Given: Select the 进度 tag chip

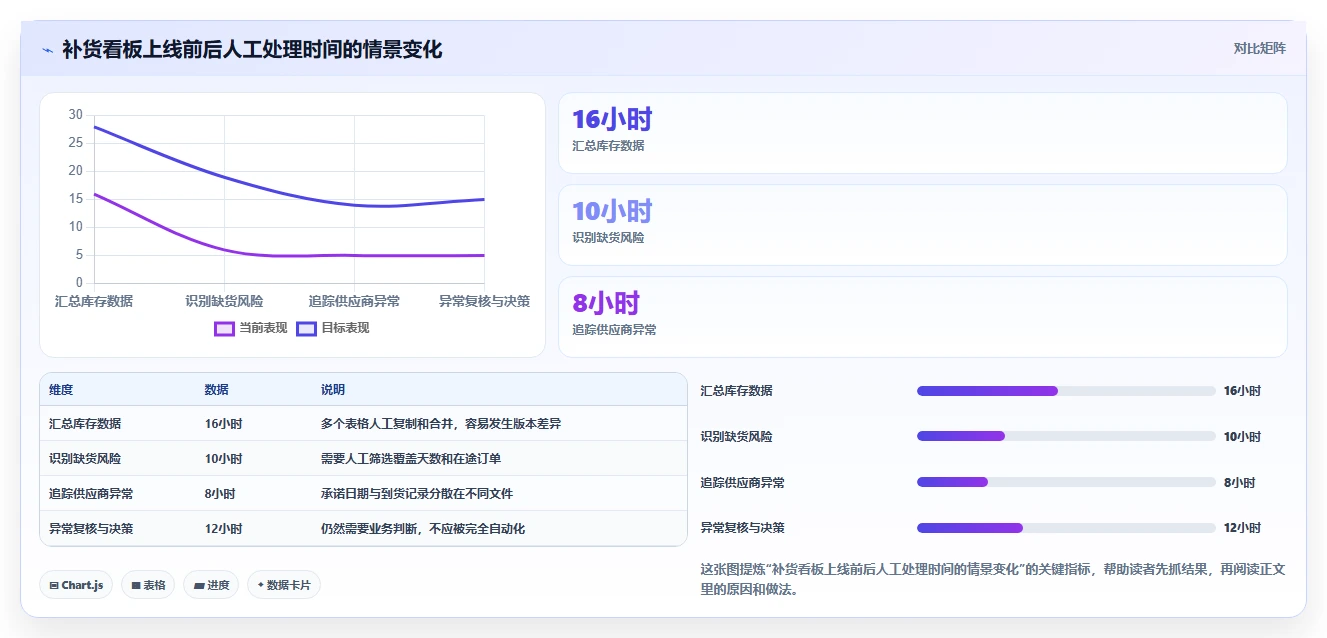Looking at the screenshot, I should (211, 585).
